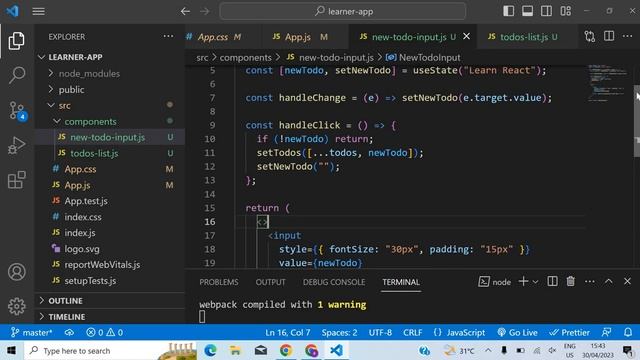The image size is (640, 360).
Task: Open todos-list.js in the explorer tree
Action: [x=110, y=153]
